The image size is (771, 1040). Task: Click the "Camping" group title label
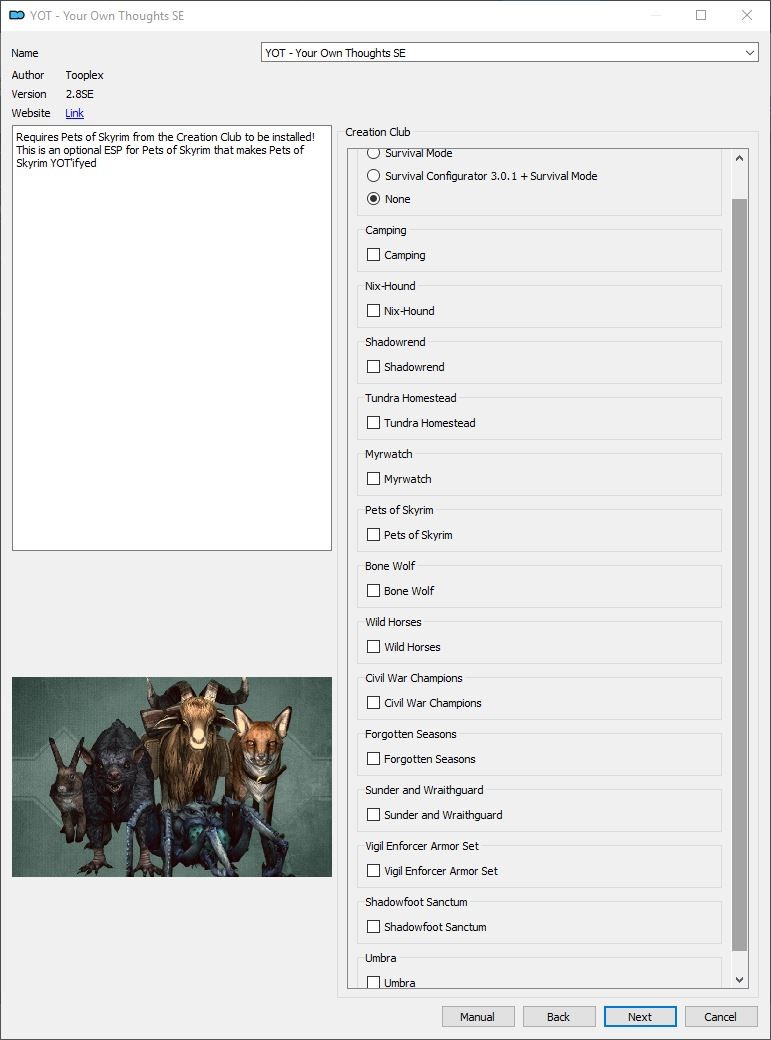386,230
